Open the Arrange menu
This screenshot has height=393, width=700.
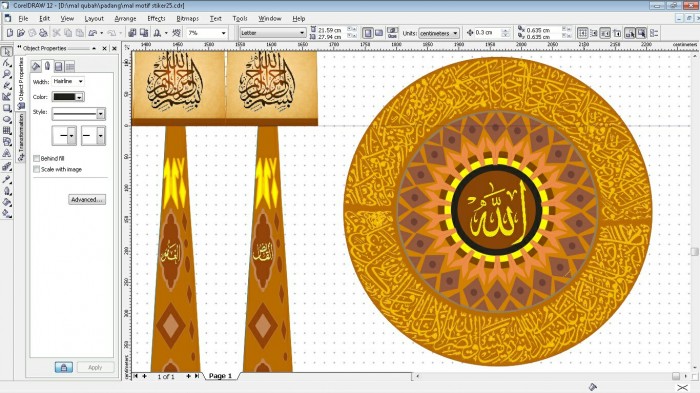pos(125,18)
